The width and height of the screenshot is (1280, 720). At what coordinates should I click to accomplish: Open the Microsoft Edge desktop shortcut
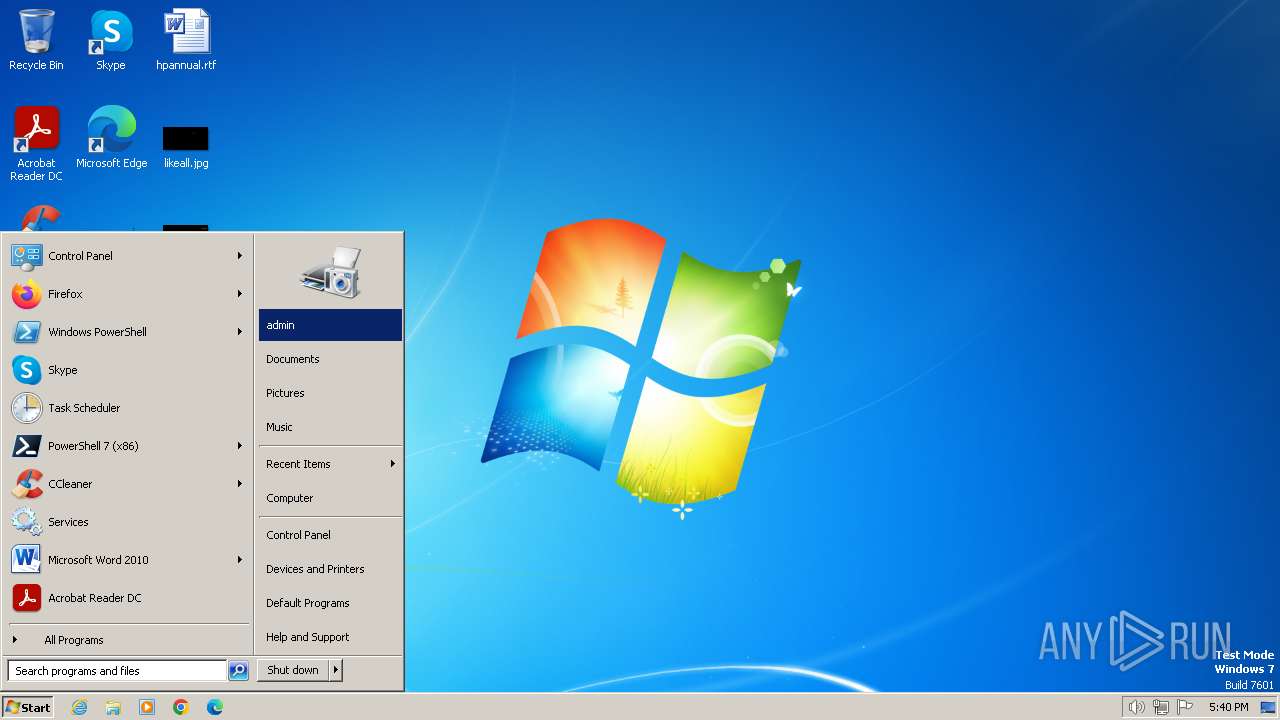click(111, 137)
